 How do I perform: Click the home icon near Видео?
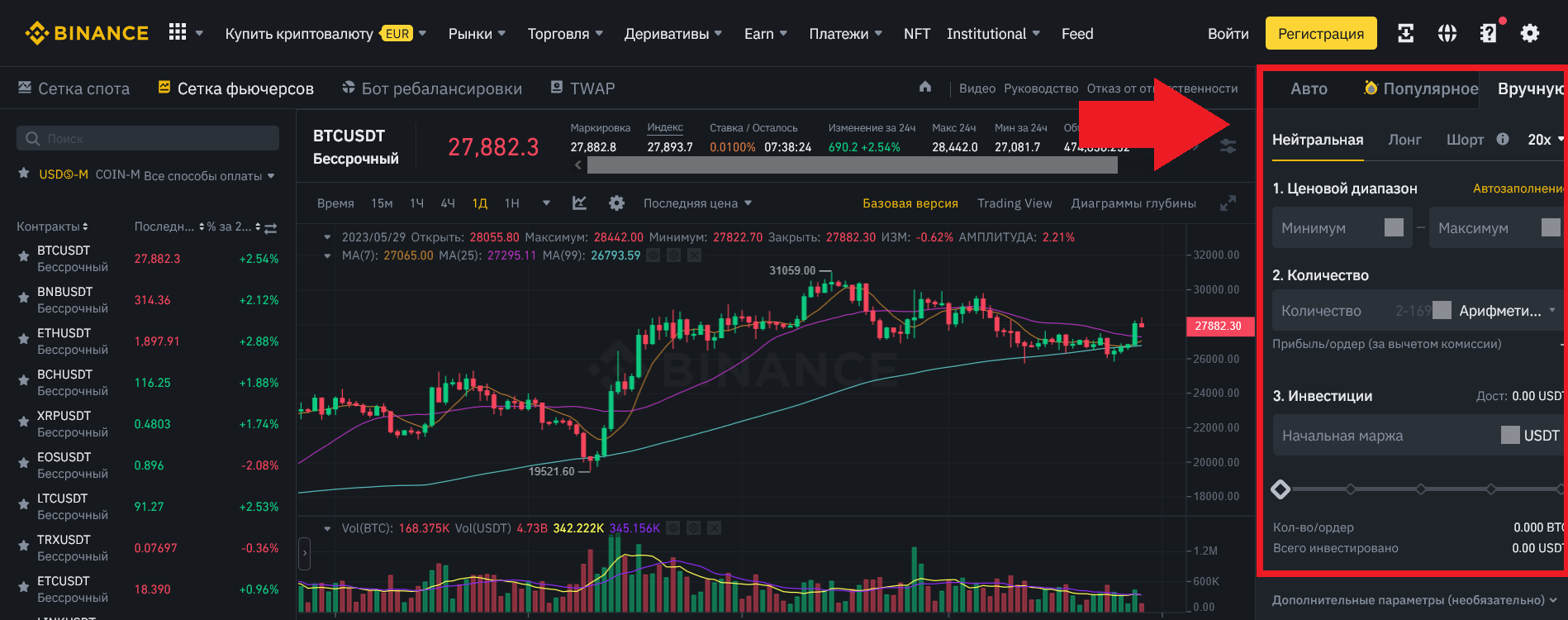pyautogui.click(x=925, y=87)
